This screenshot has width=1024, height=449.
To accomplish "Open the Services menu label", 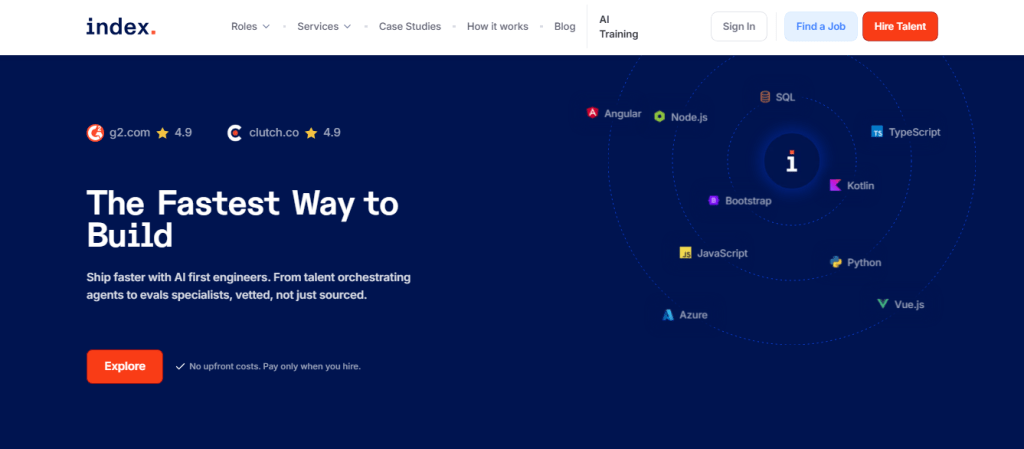I will [318, 27].
